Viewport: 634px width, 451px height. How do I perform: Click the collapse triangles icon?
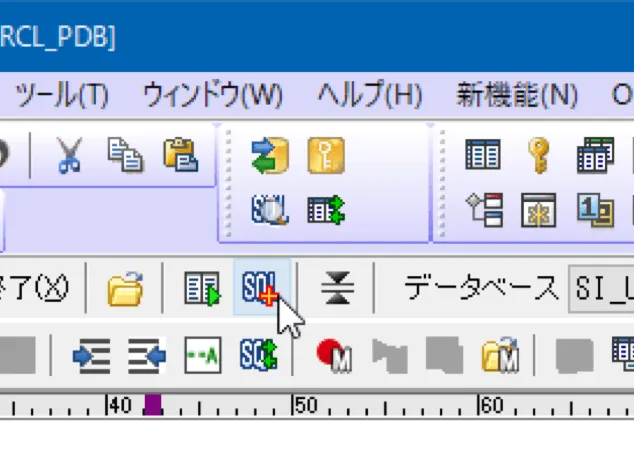click(x=337, y=288)
